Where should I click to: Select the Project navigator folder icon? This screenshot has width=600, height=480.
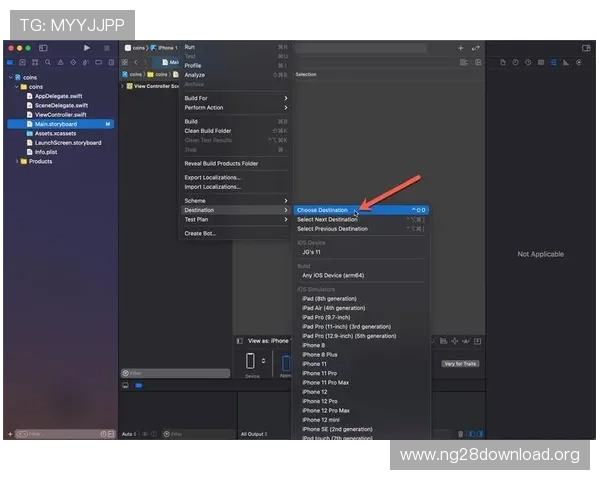point(12,62)
